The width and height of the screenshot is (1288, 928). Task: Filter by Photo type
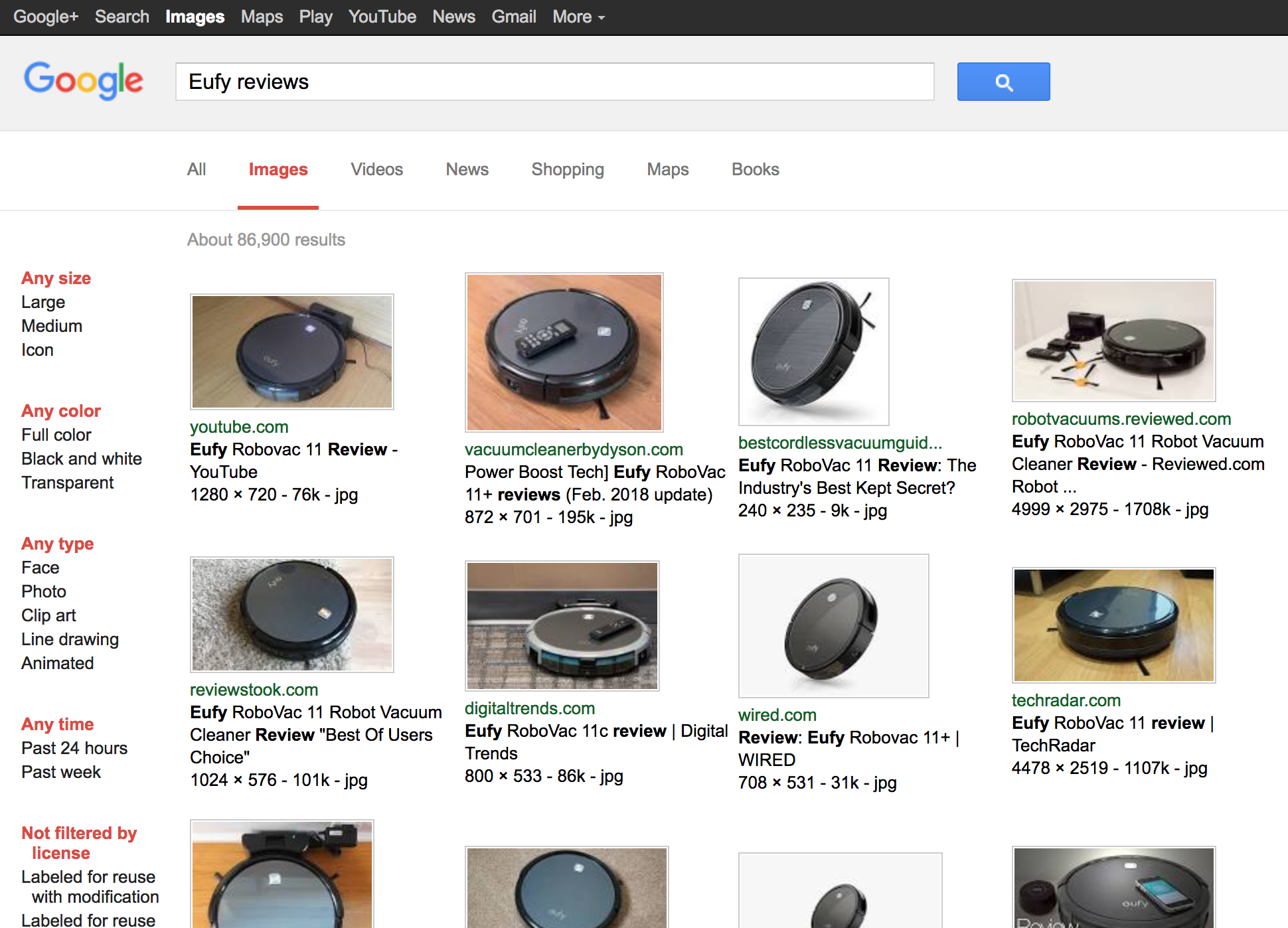44,591
